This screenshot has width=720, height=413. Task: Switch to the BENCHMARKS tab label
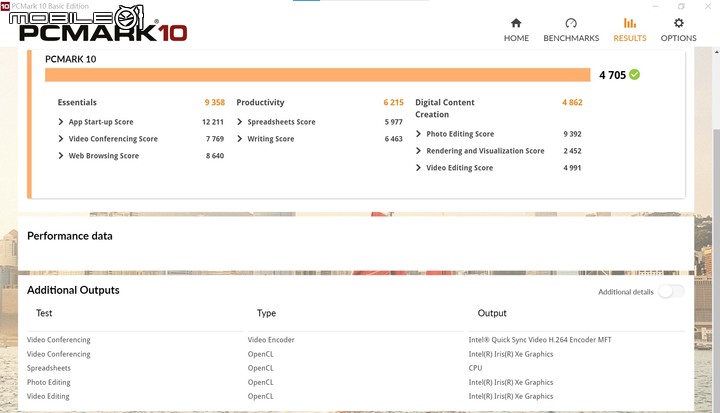tap(571, 38)
